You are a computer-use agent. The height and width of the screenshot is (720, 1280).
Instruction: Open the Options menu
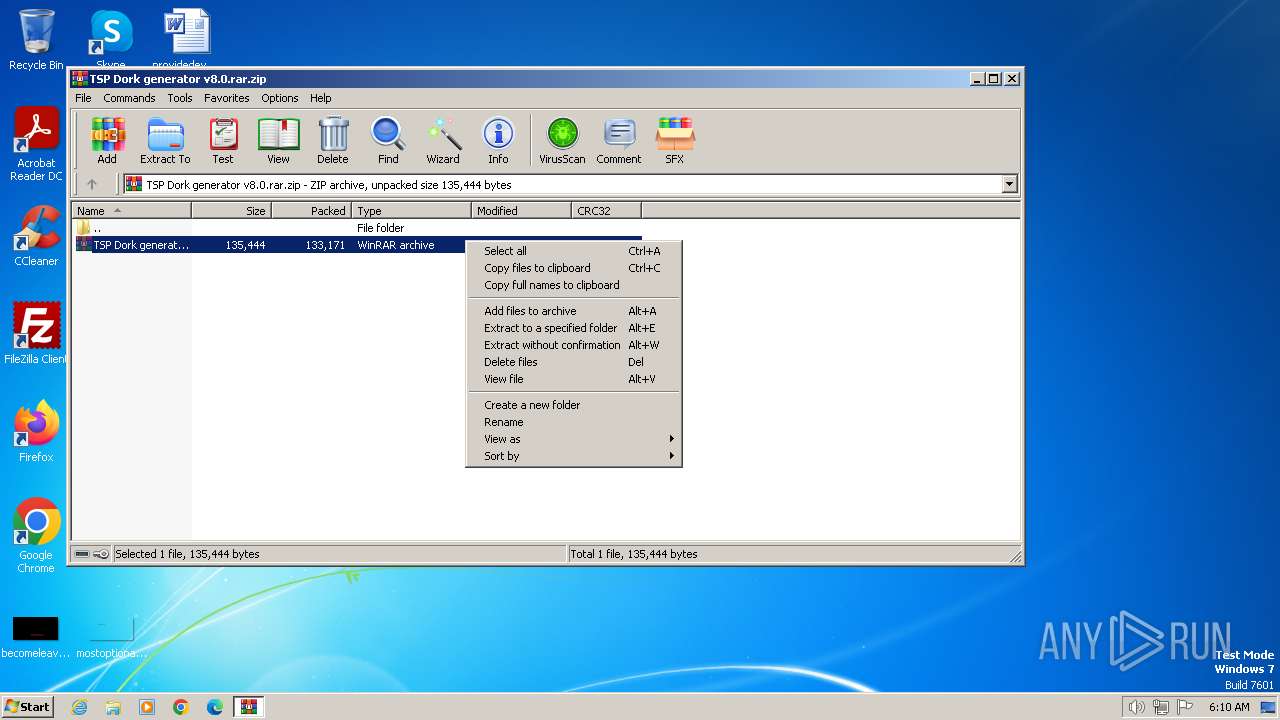[280, 98]
